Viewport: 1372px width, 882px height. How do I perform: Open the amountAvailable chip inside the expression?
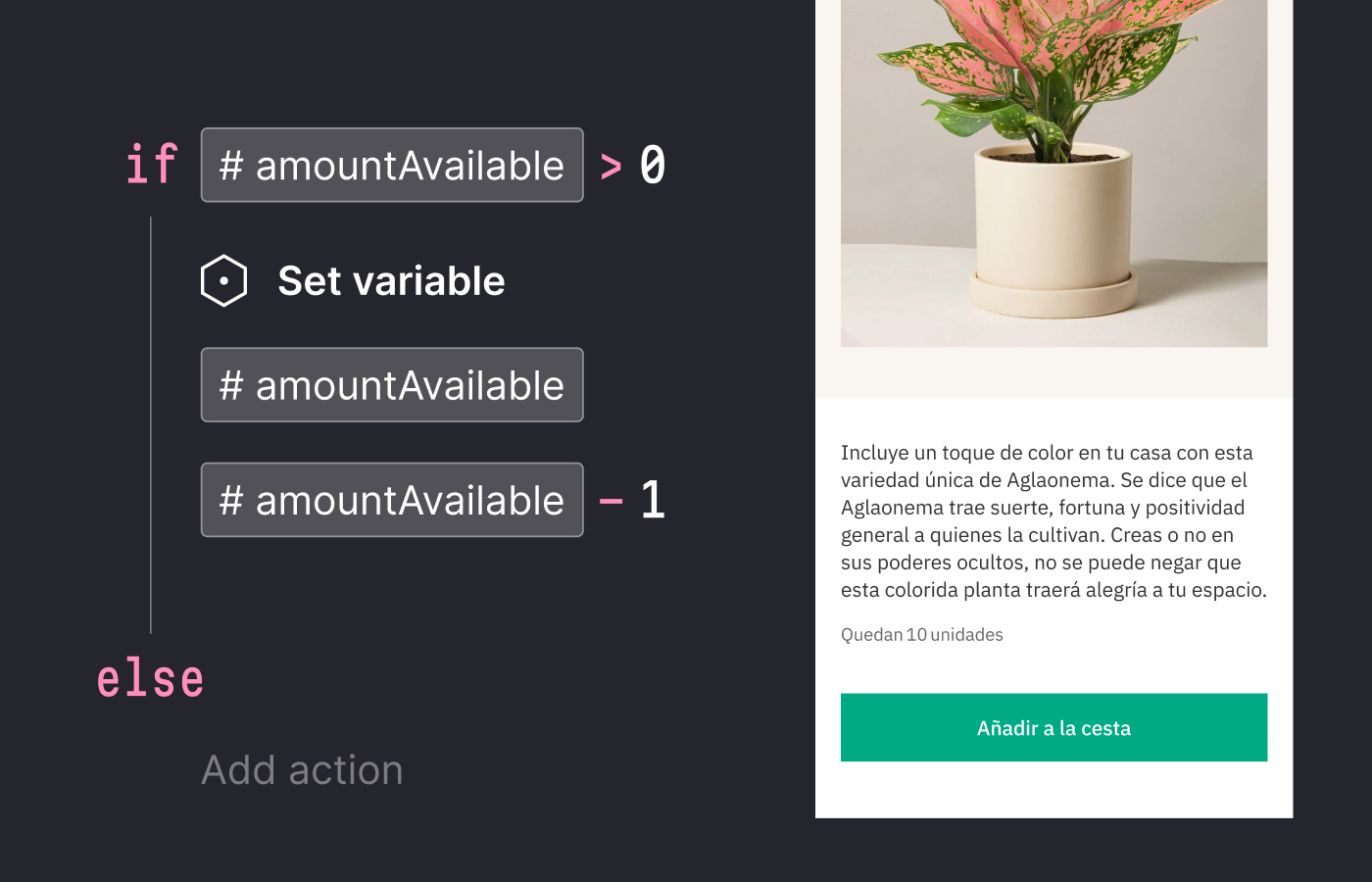392,500
